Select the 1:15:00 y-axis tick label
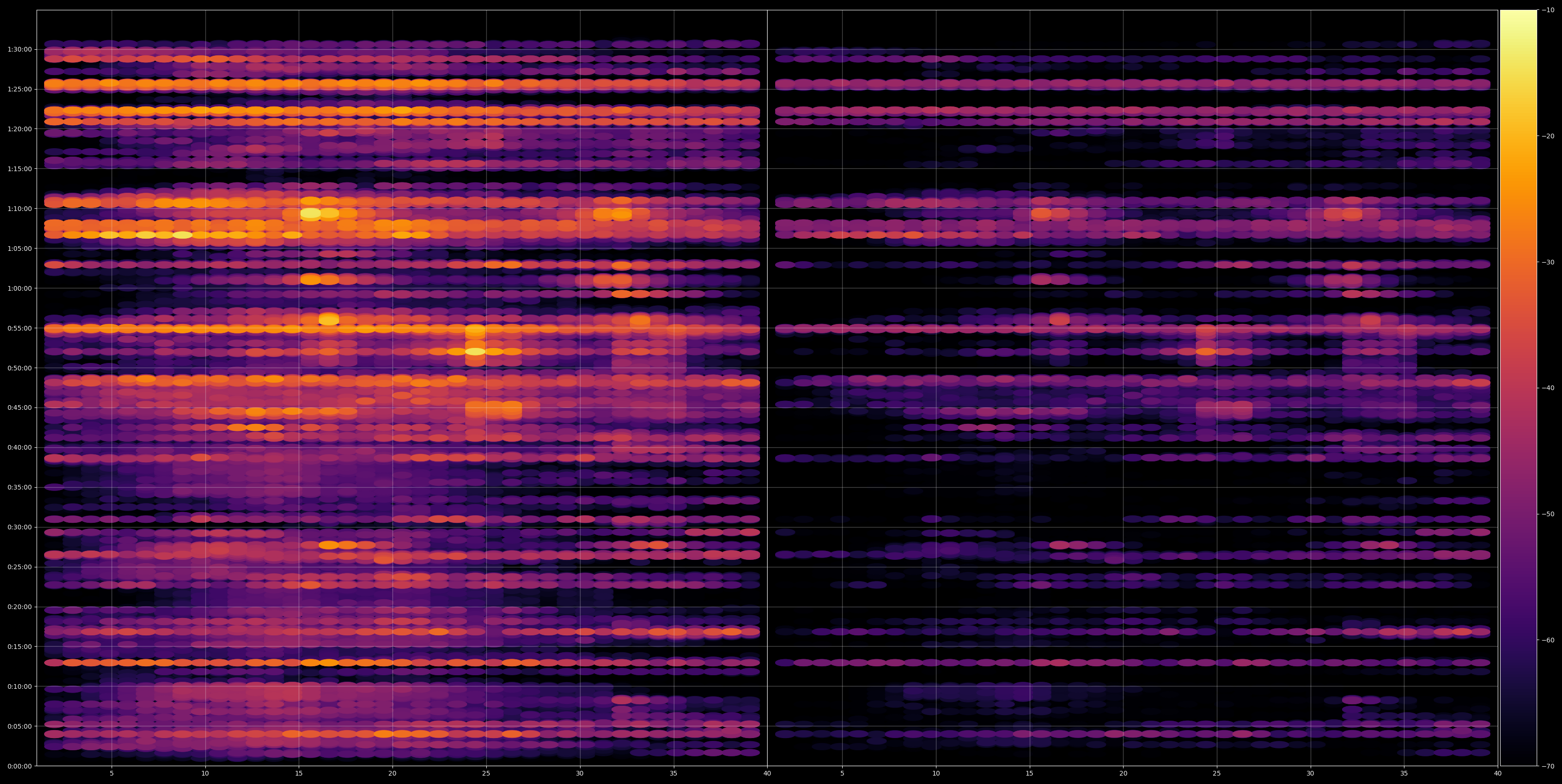 pyautogui.click(x=19, y=168)
